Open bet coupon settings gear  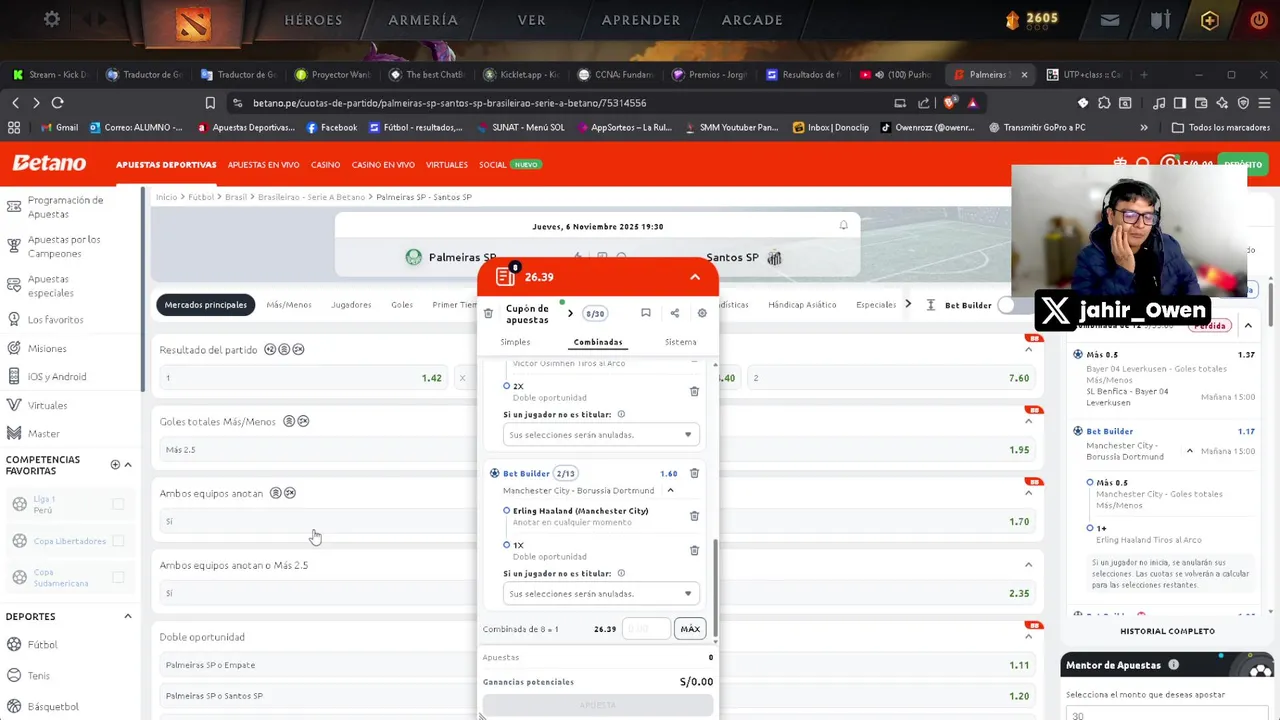pyautogui.click(x=702, y=313)
